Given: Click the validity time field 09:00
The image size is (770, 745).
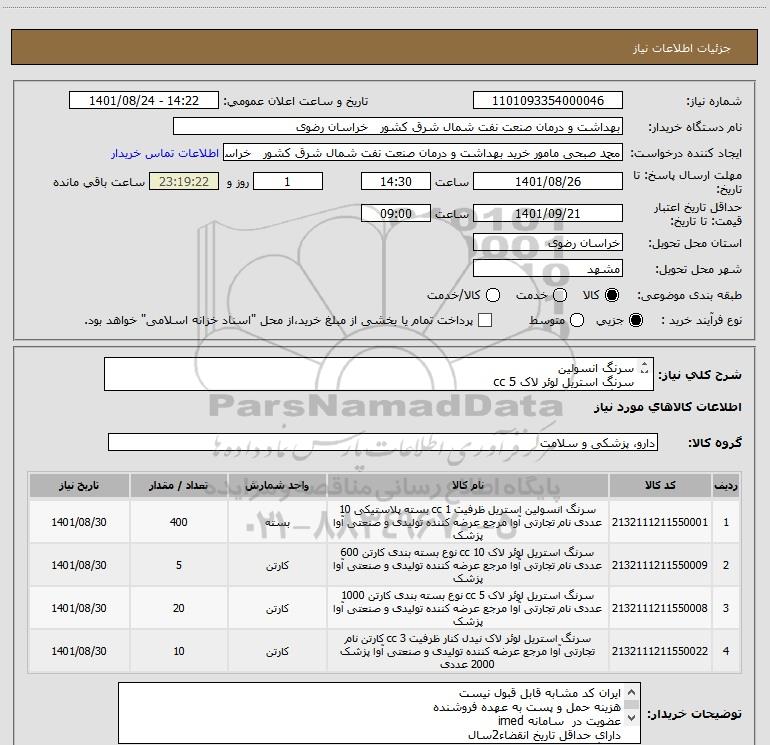Looking at the screenshot, I should 396,214.
